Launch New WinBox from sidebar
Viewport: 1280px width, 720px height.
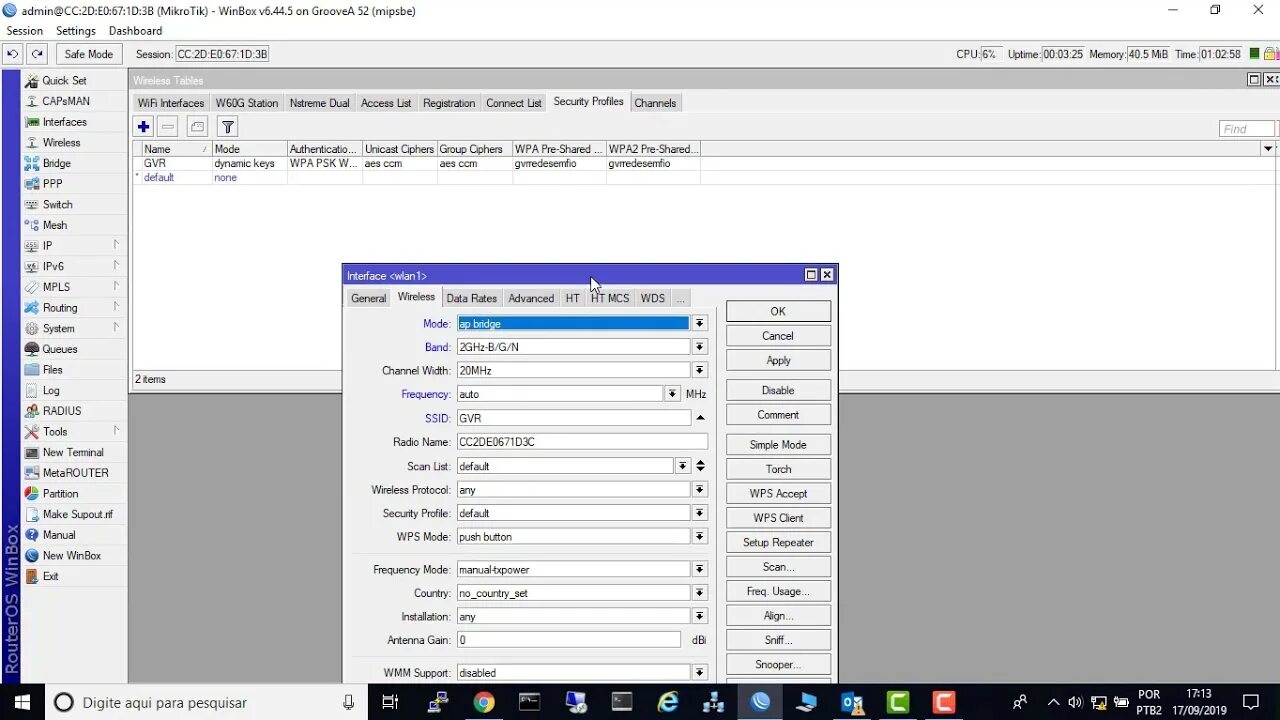pos(71,556)
